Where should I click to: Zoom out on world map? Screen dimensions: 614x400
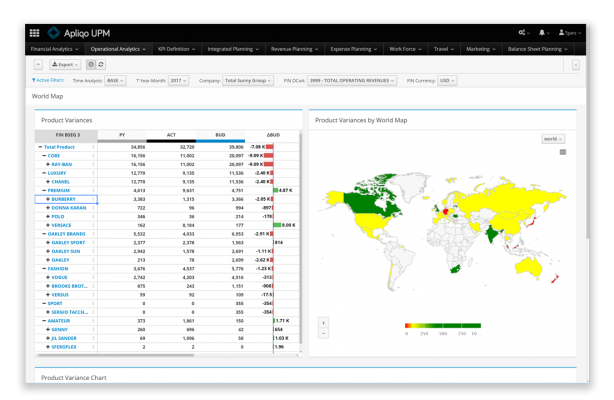click(x=323, y=333)
